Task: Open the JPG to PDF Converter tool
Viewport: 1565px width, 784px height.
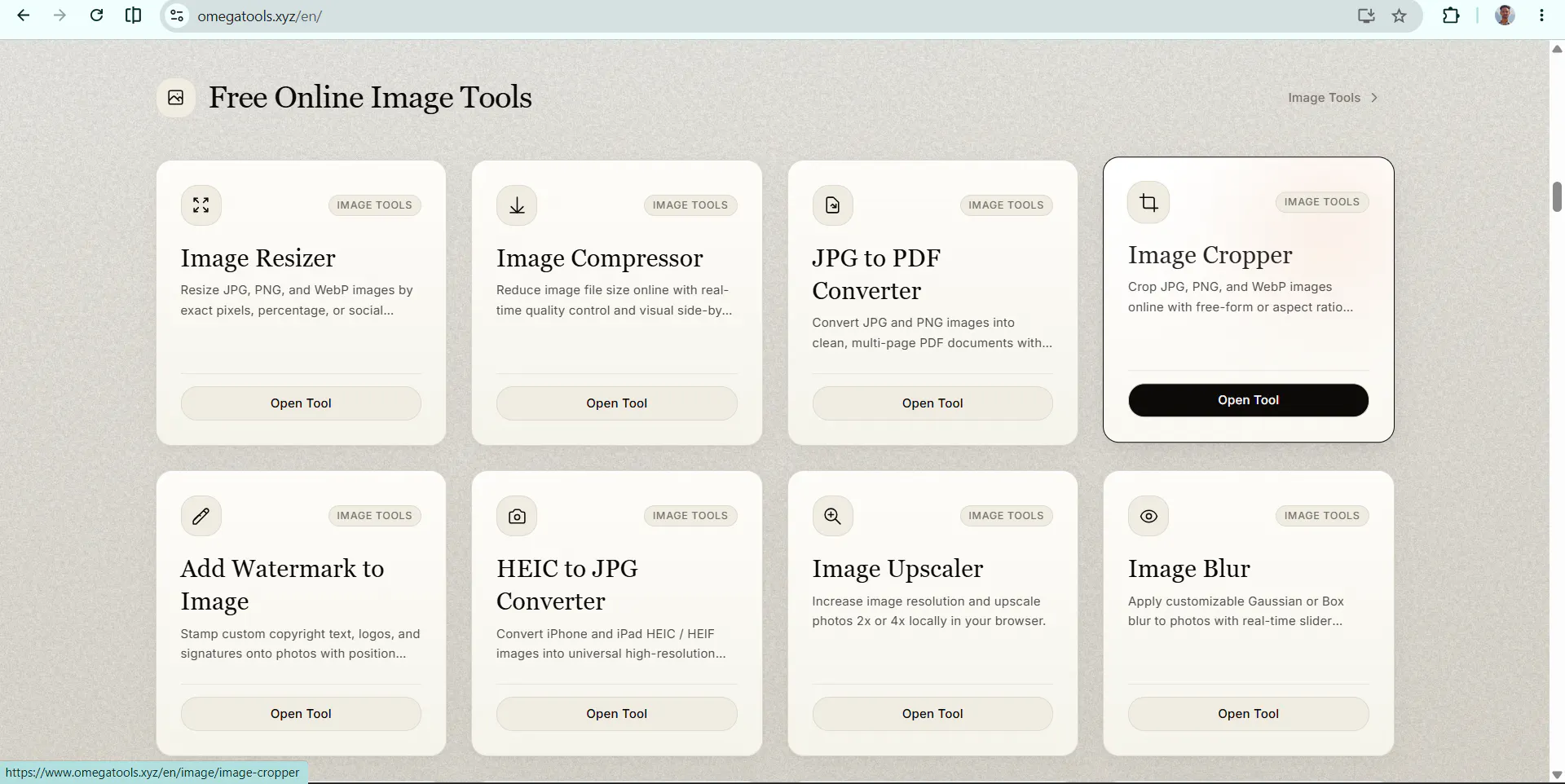Action: tap(932, 403)
